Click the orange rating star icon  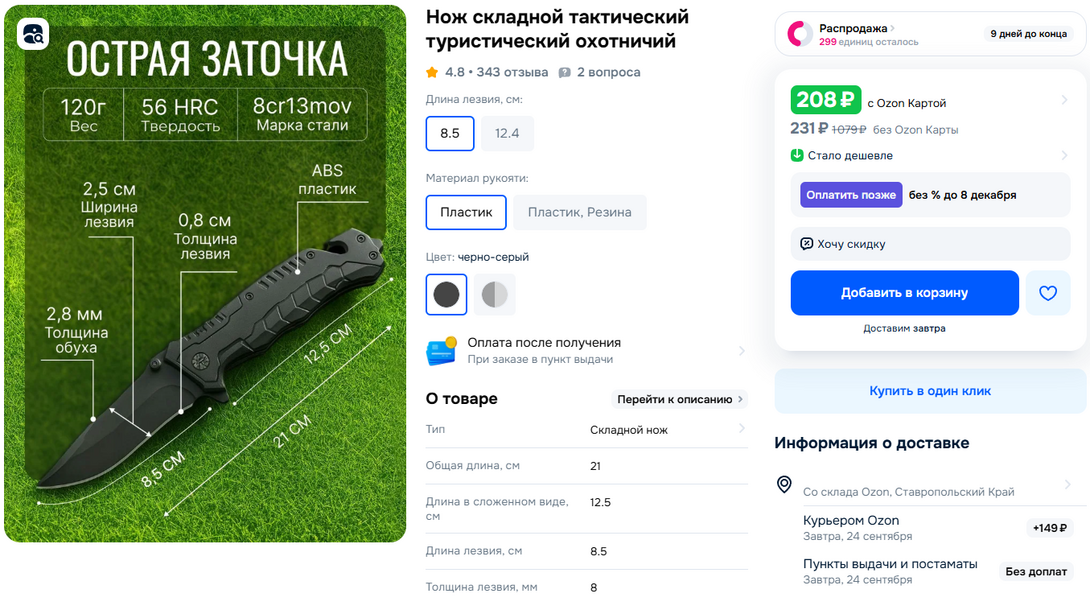pyautogui.click(x=432, y=72)
